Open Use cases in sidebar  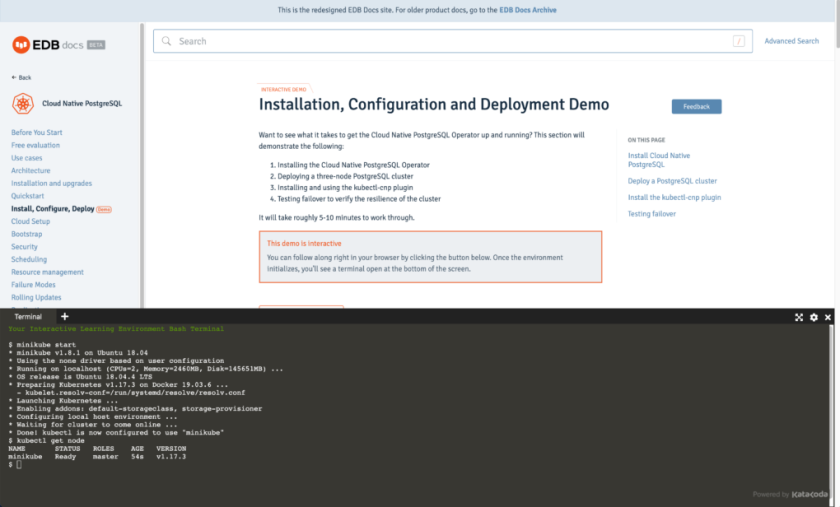27,158
